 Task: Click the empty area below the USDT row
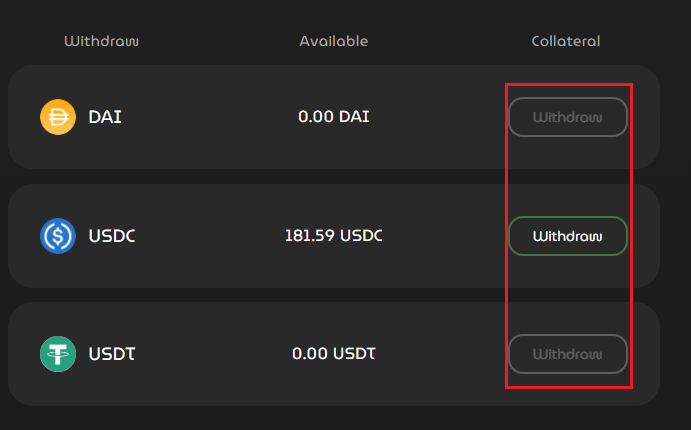pos(333,418)
